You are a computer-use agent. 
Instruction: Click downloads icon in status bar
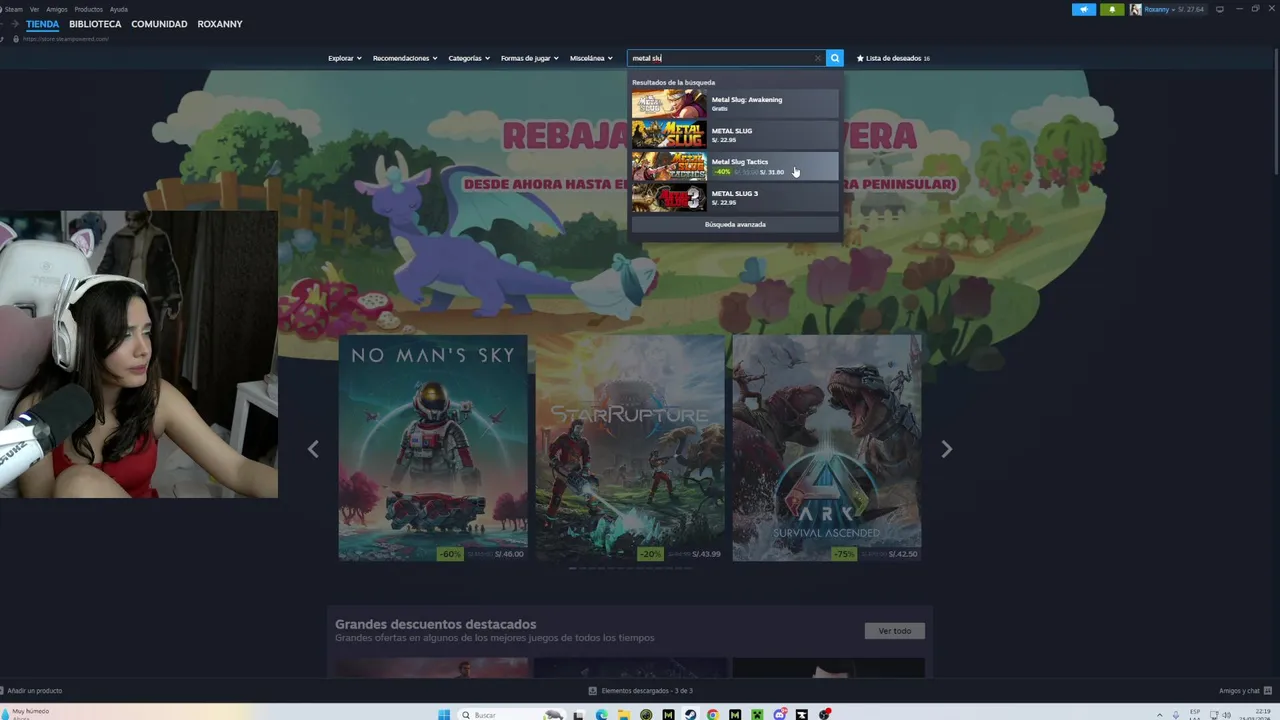tap(592, 691)
